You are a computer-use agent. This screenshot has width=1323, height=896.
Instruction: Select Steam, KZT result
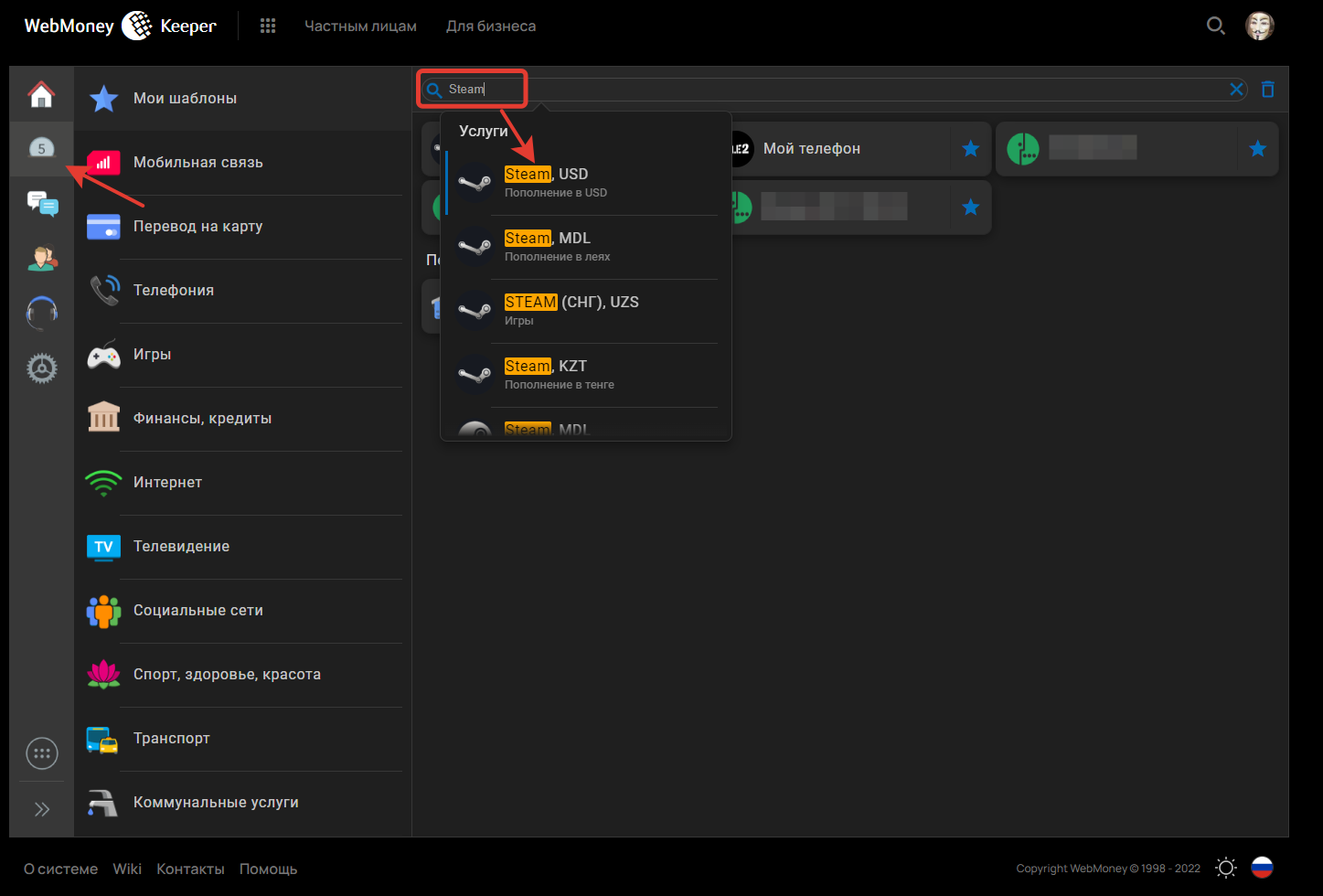coord(586,375)
